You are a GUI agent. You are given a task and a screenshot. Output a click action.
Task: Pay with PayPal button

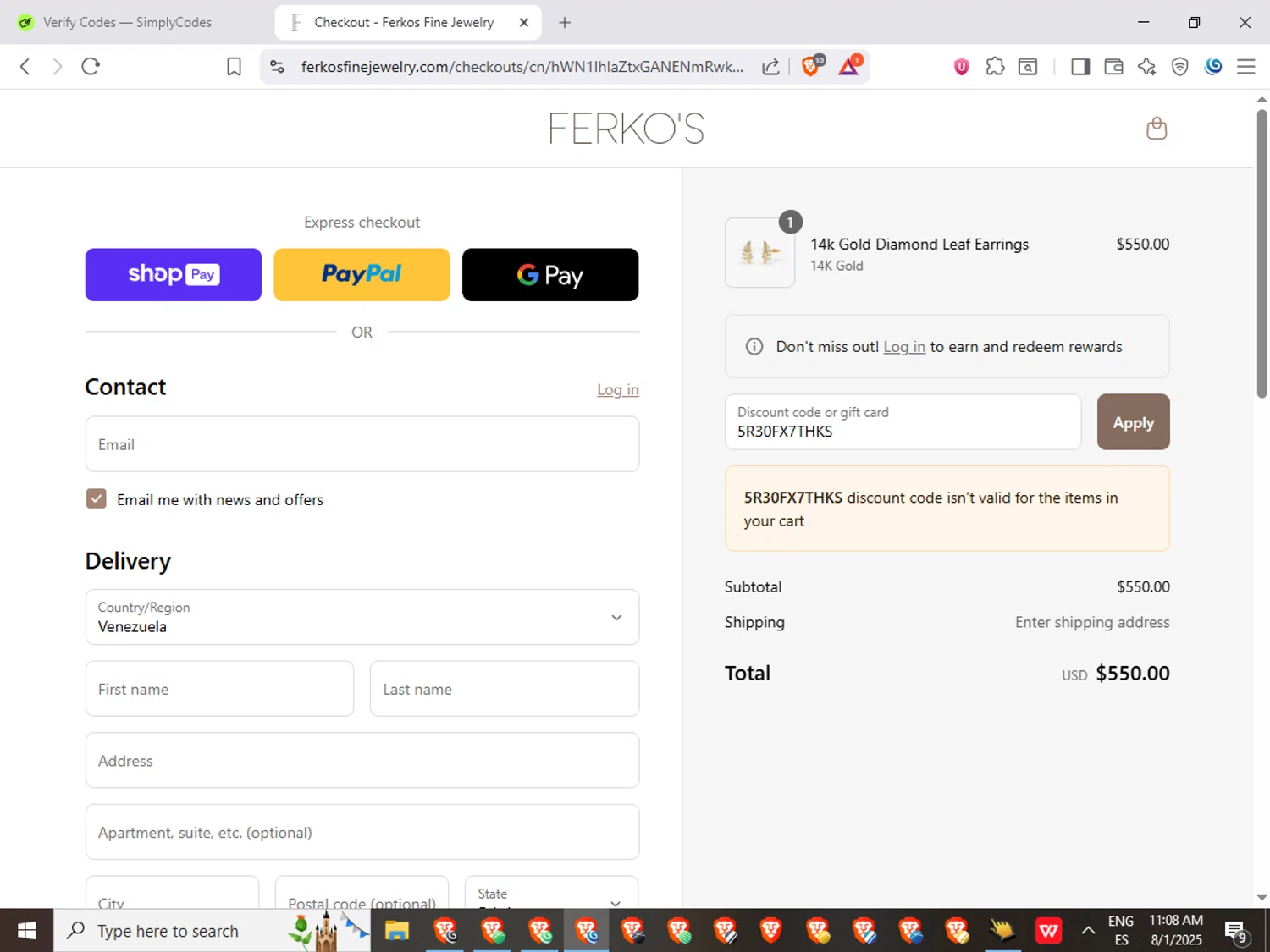[x=362, y=274]
